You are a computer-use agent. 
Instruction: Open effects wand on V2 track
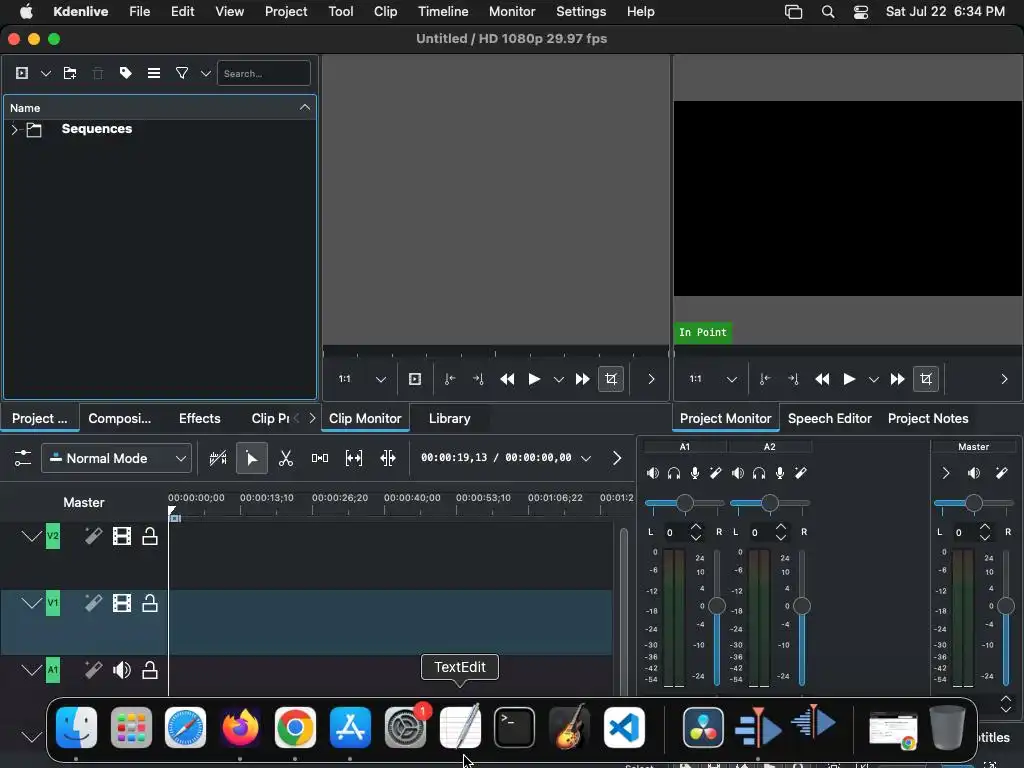93,536
